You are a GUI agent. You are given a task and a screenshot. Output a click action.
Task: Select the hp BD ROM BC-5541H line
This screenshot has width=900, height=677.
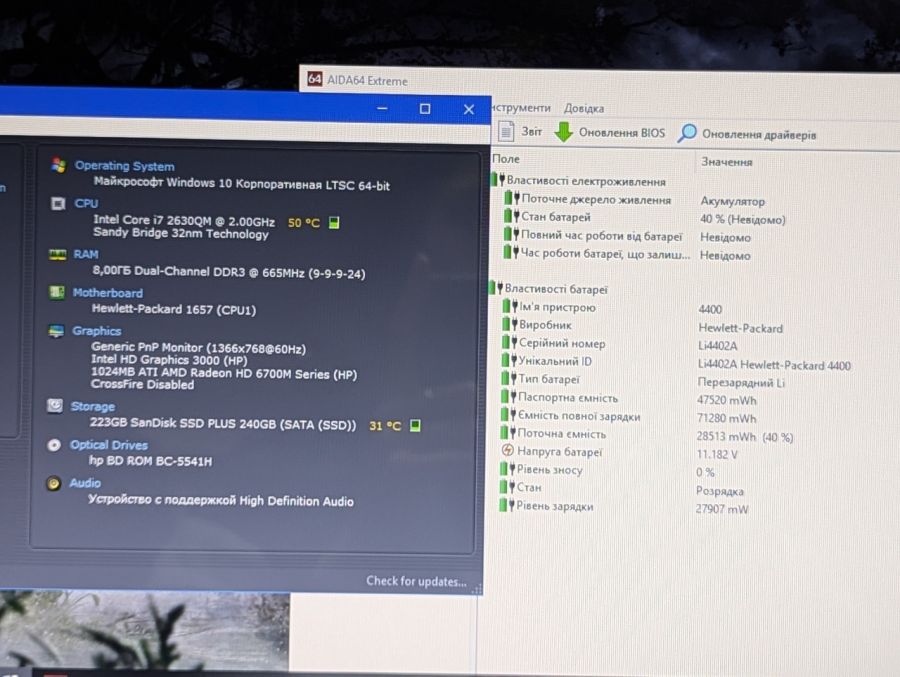(x=150, y=461)
